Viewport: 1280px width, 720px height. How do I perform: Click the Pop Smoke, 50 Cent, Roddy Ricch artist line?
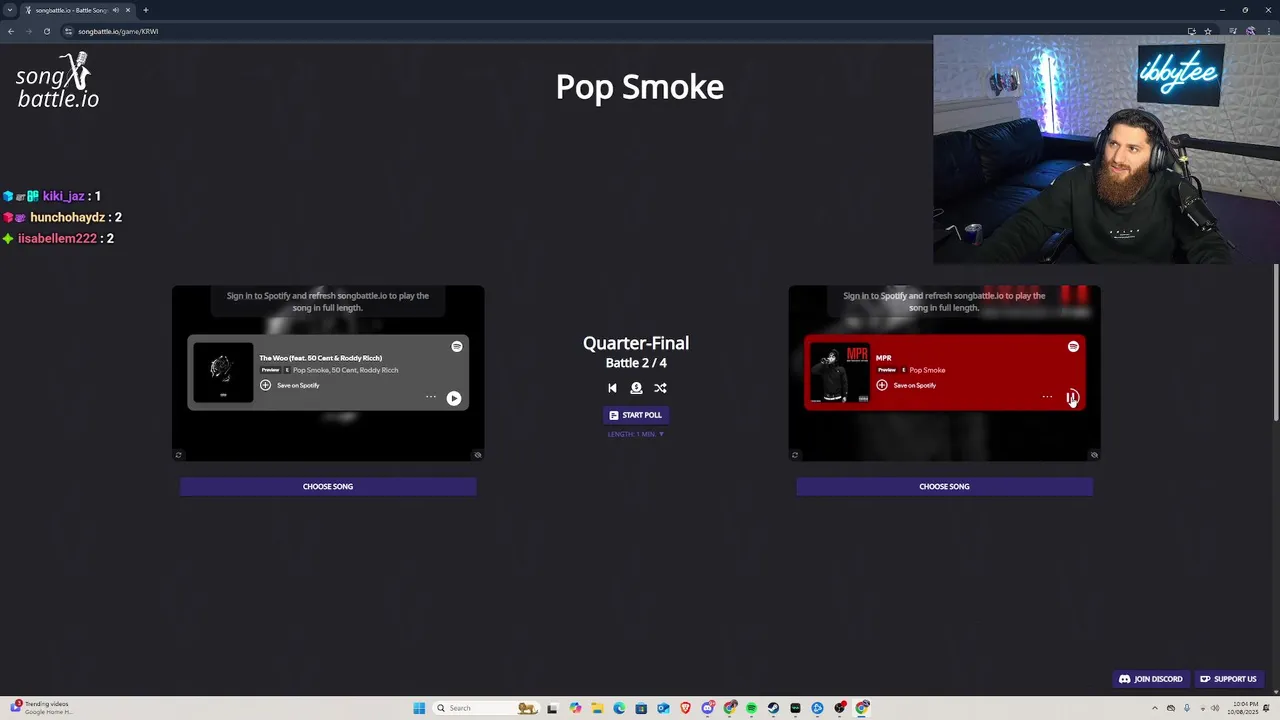tap(345, 370)
